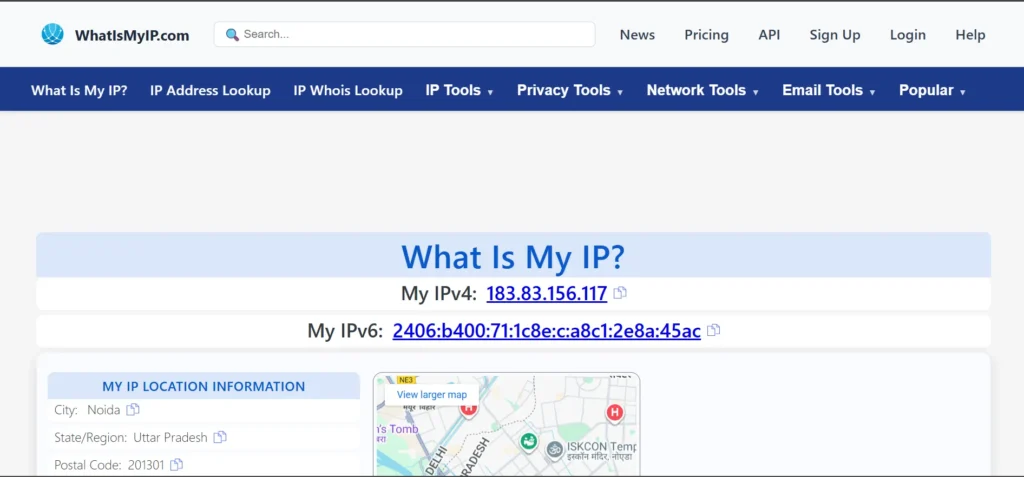Image resolution: width=1024 pixels, height=477 pixels.
Task: Click View larger map button
Action: click(432, 395)
